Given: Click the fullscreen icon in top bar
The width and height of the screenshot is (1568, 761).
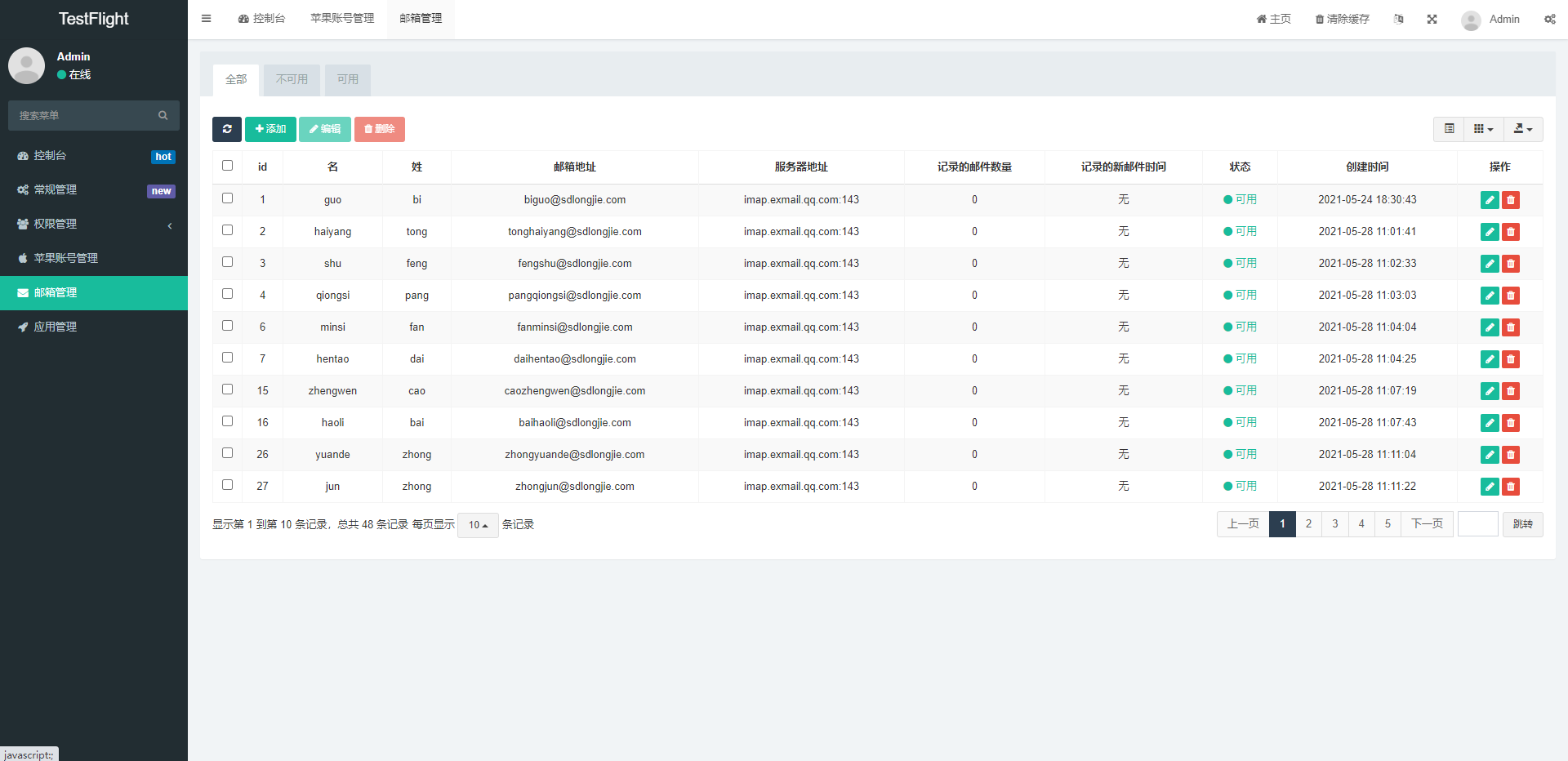Looking at the screenshot, I should pos(1432,19).
